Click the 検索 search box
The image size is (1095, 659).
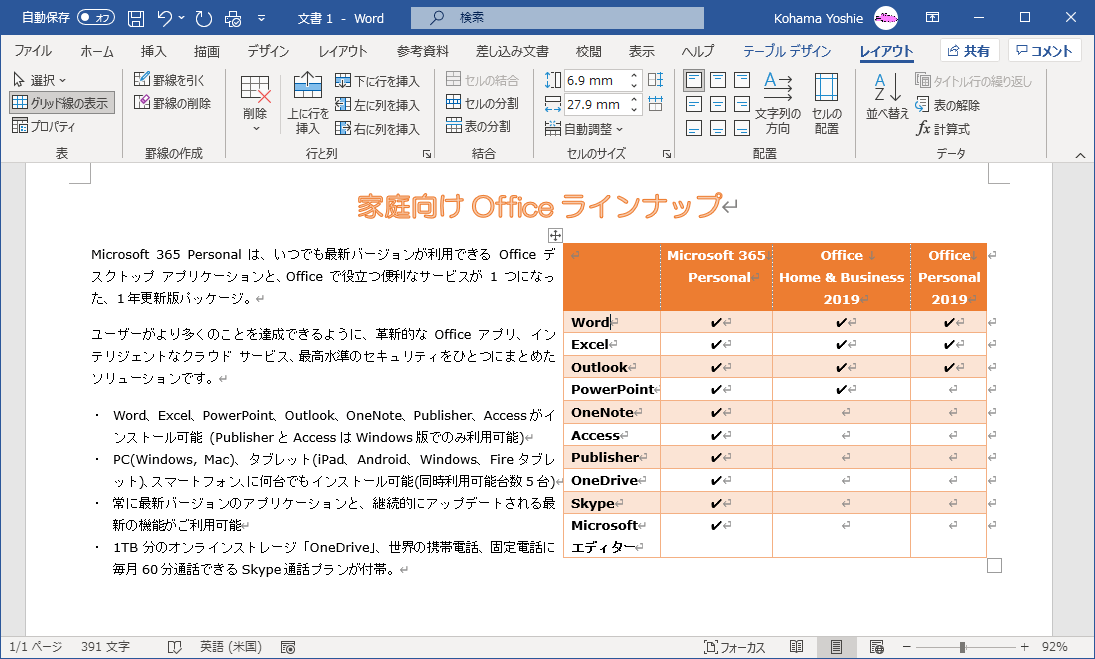pyautogui.click(x=557, y=17)
